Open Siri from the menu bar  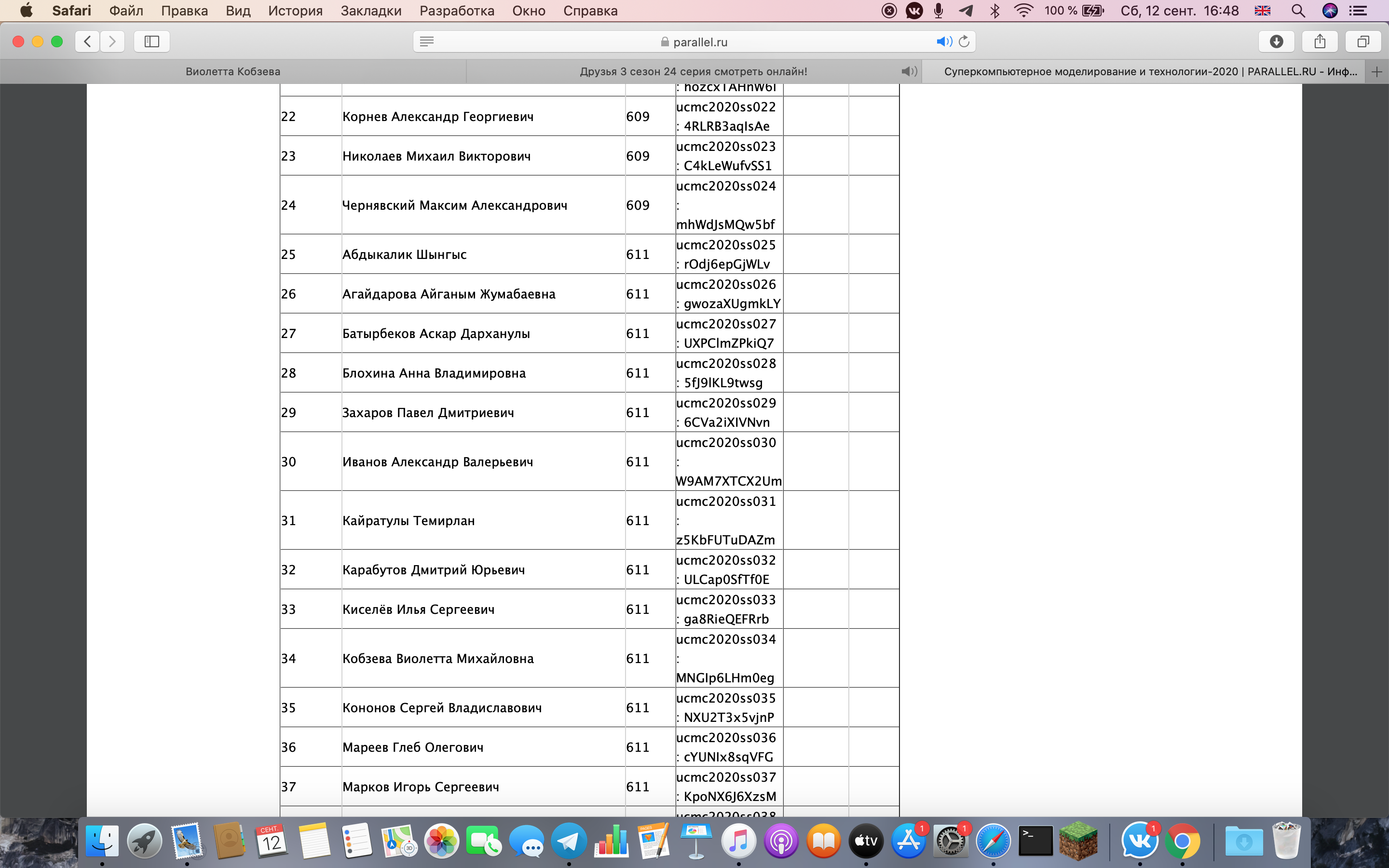[1330, 10]
